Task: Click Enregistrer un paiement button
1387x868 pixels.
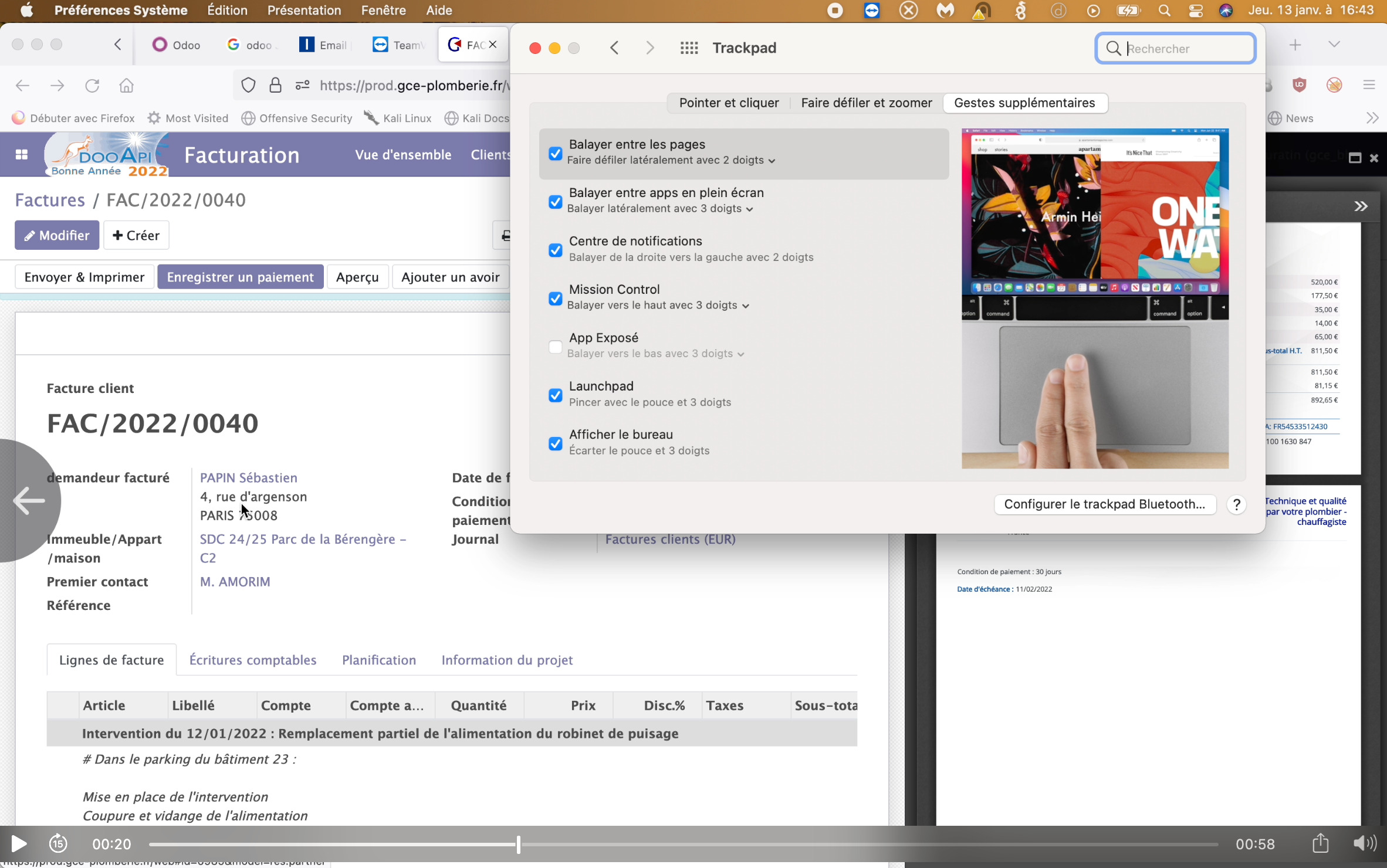Action: click(240, 277)
